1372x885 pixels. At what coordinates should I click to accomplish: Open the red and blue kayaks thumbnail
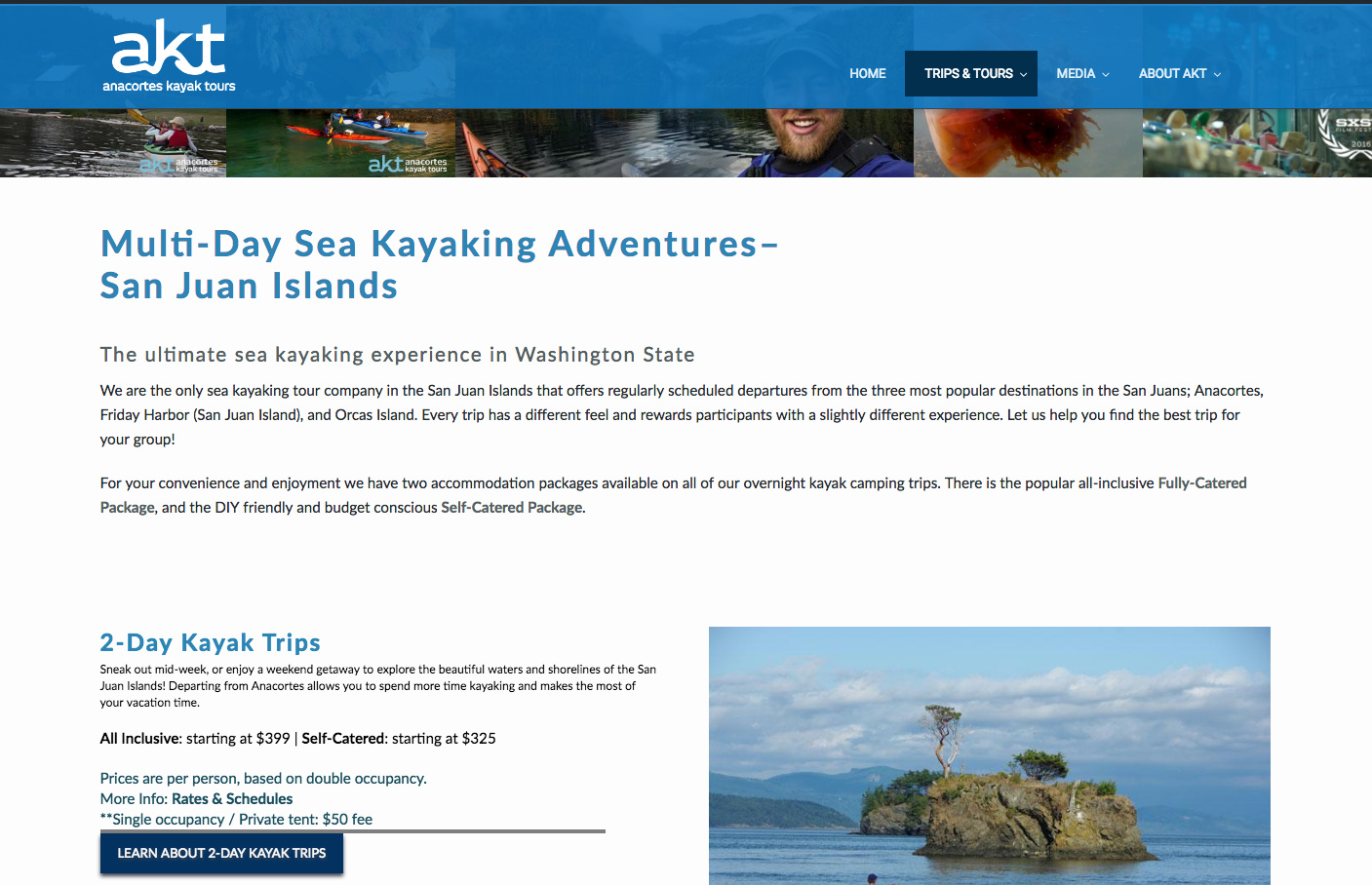[x=340, y=142]
